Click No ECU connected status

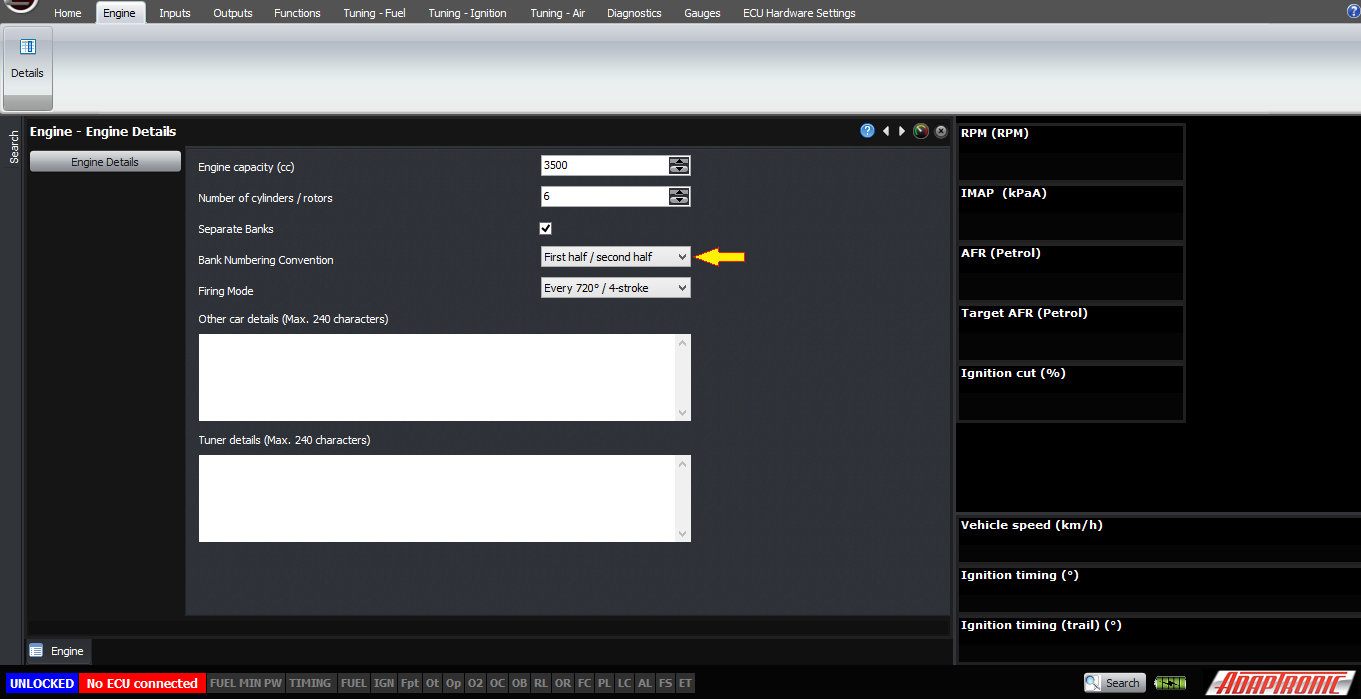pyautogui.click(x=142, y=684)
